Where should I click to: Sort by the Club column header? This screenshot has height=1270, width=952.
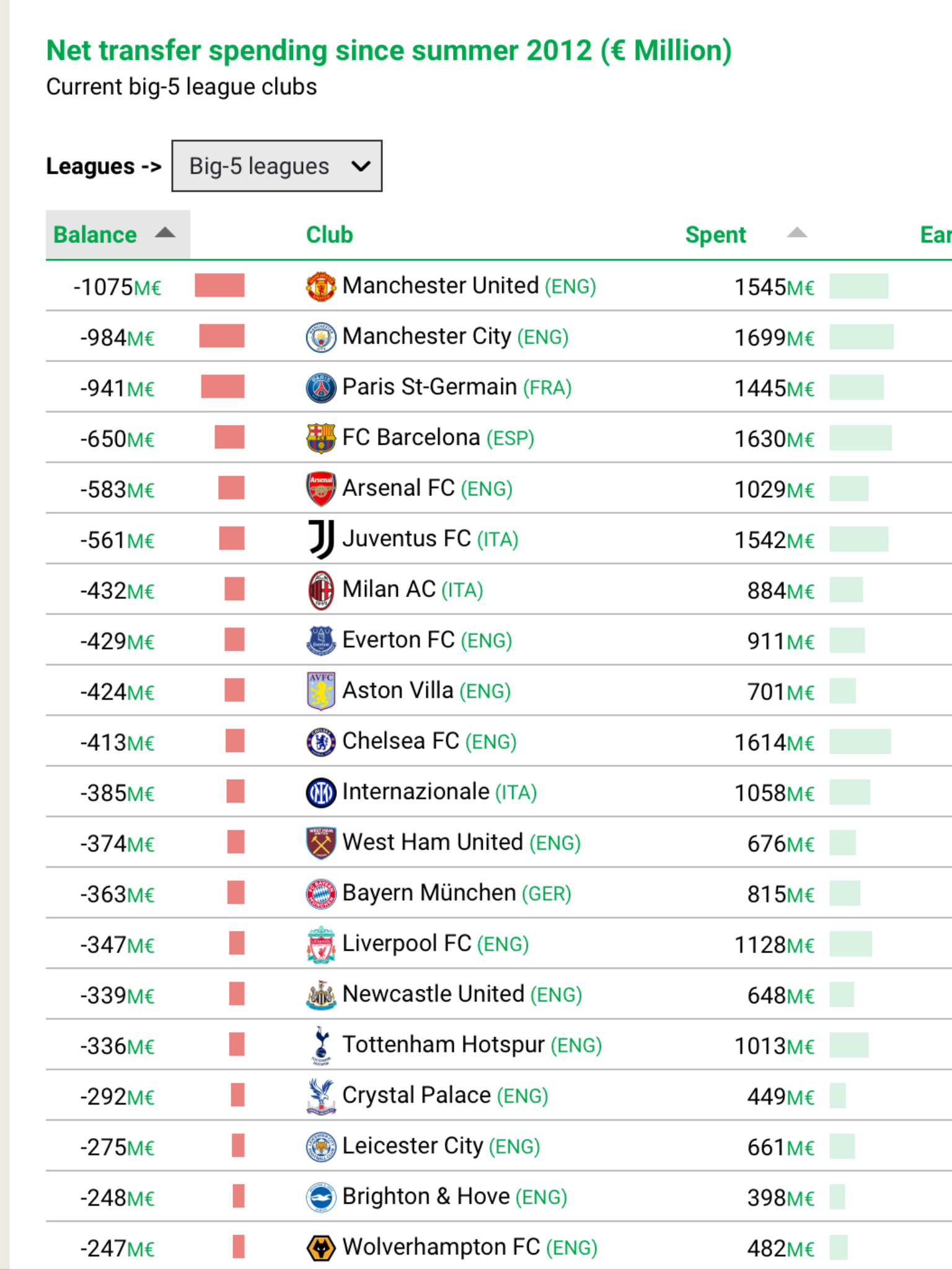coord(330,235)
